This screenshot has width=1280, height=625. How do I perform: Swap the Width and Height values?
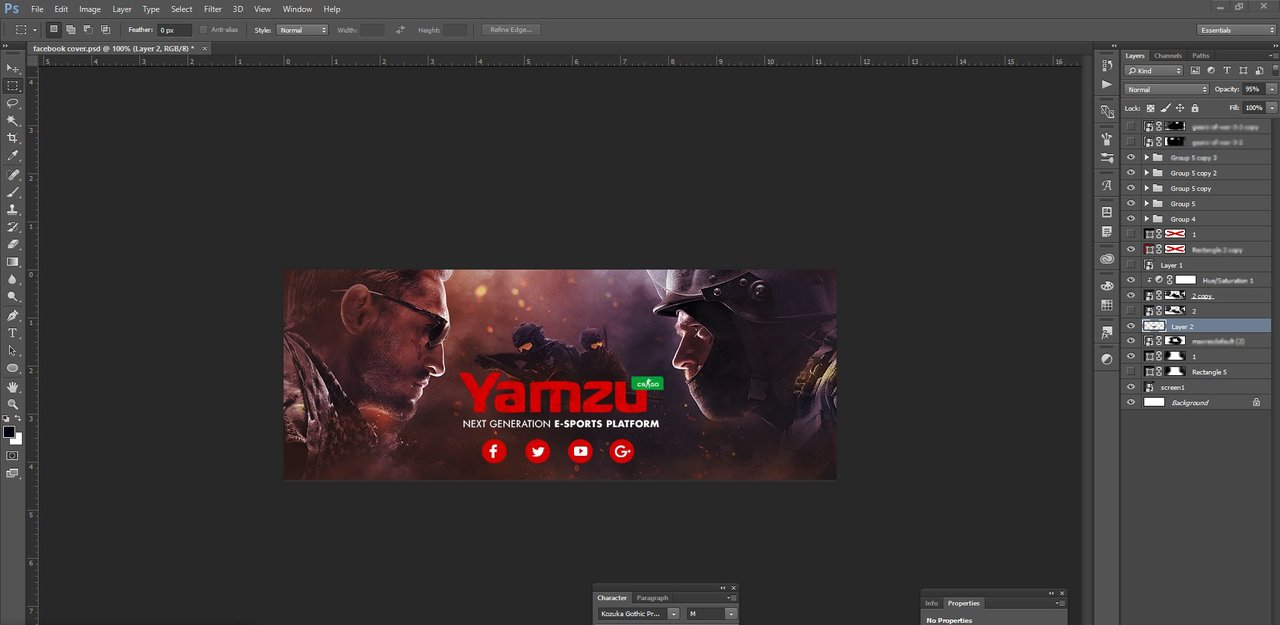point(401,30)
